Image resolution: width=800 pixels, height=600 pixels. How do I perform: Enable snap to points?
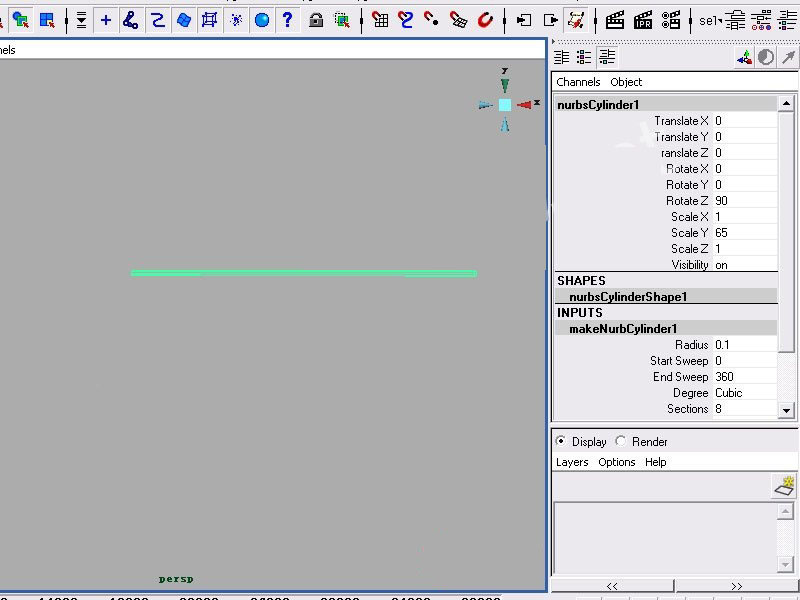pyautogui.click(x=432, y=20)
